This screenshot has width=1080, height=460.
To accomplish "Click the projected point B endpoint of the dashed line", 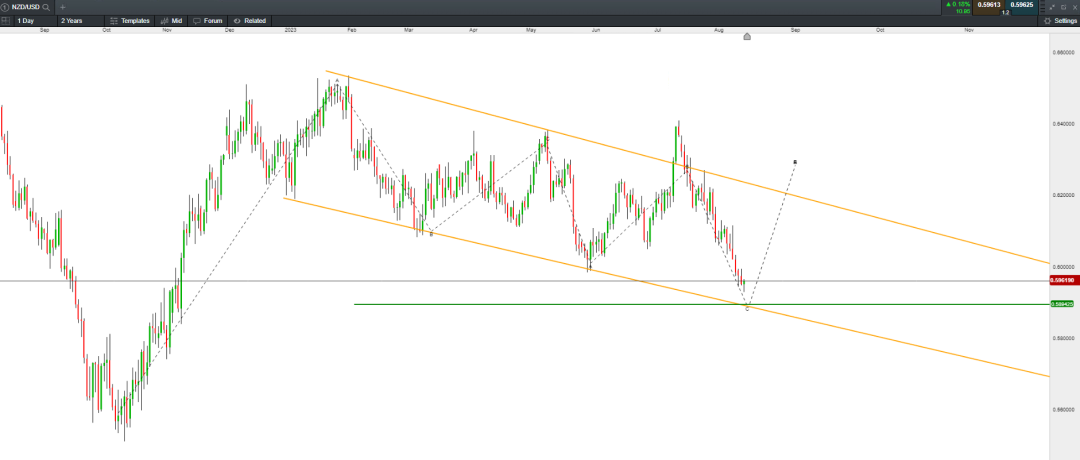I will 794,161.
